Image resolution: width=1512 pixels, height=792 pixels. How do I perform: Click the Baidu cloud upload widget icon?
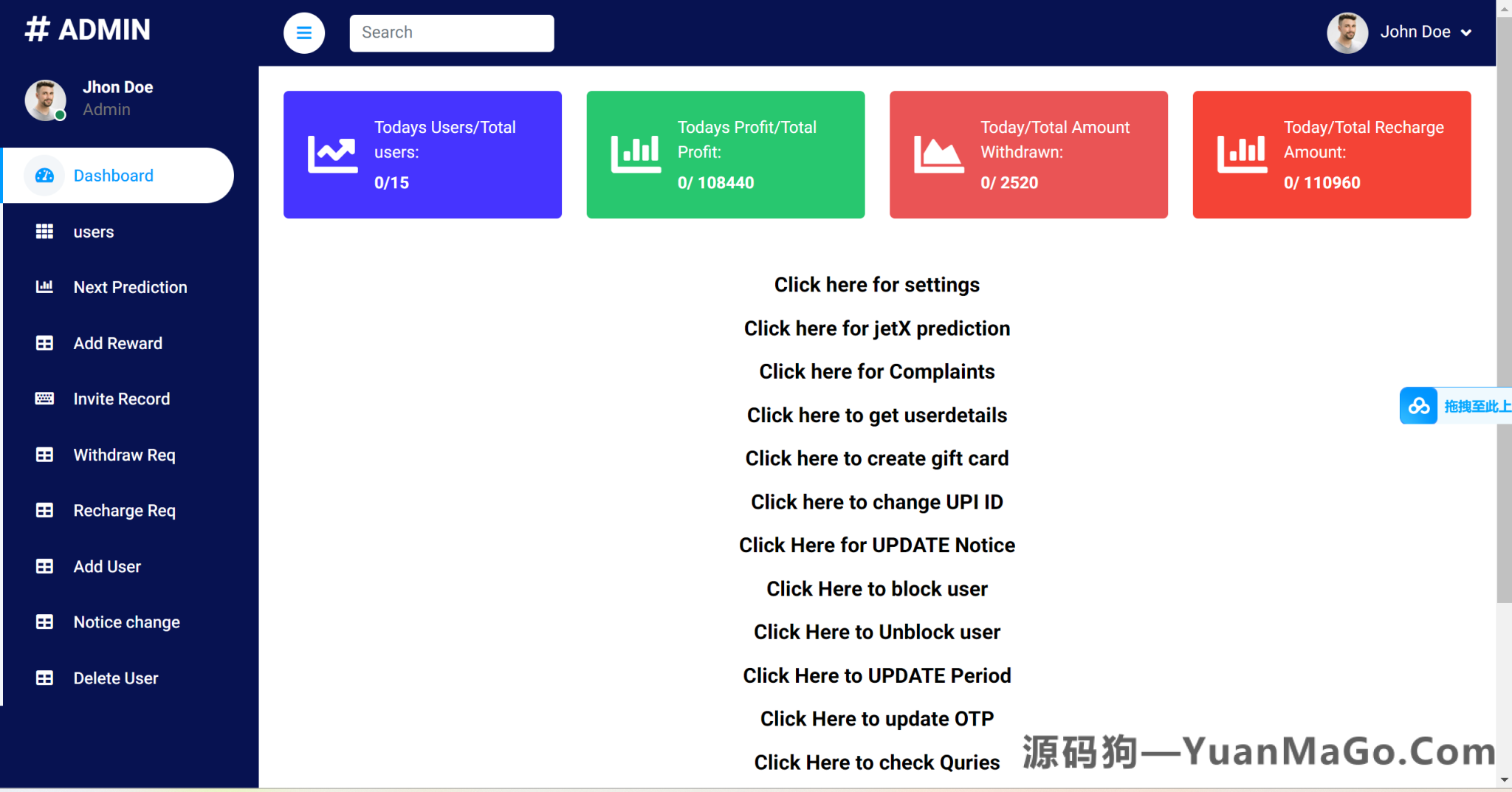(1418, 405)
